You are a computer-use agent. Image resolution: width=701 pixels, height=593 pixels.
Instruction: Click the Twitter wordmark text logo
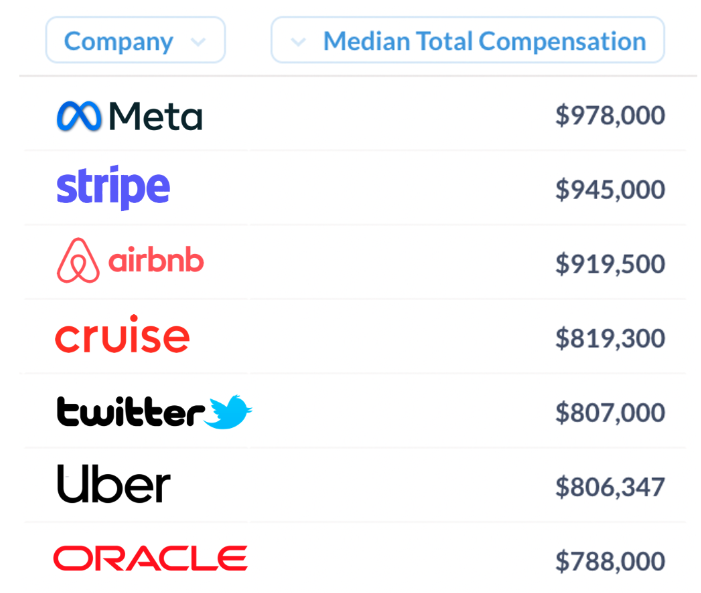131,411
